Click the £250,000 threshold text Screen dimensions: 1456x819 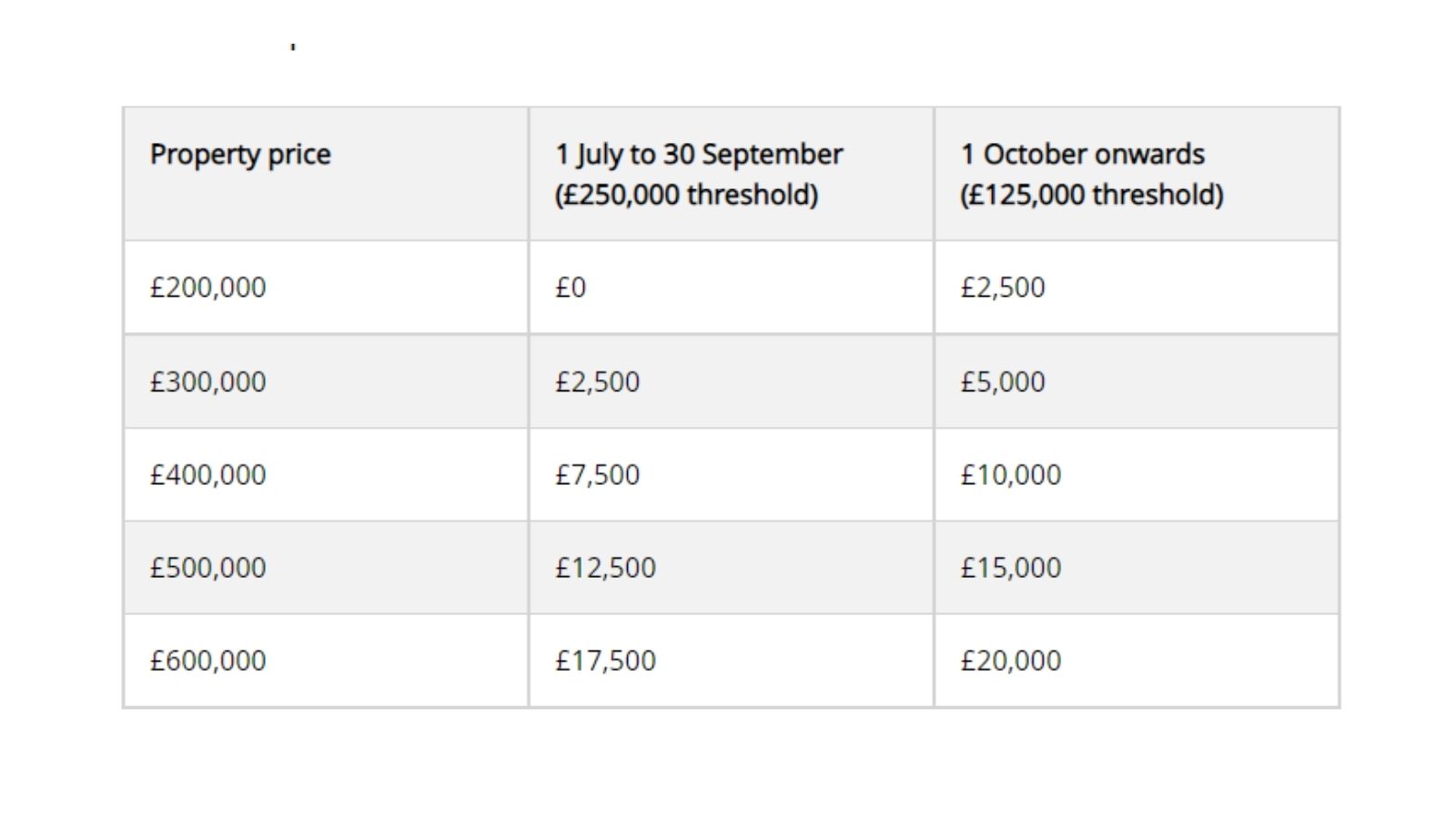687,195
